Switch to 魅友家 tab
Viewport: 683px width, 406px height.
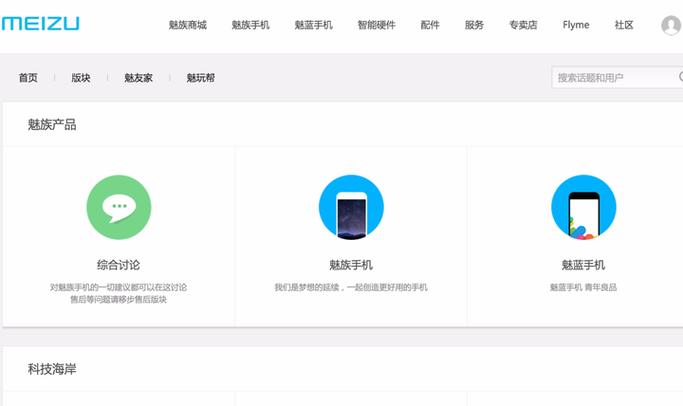139,78
